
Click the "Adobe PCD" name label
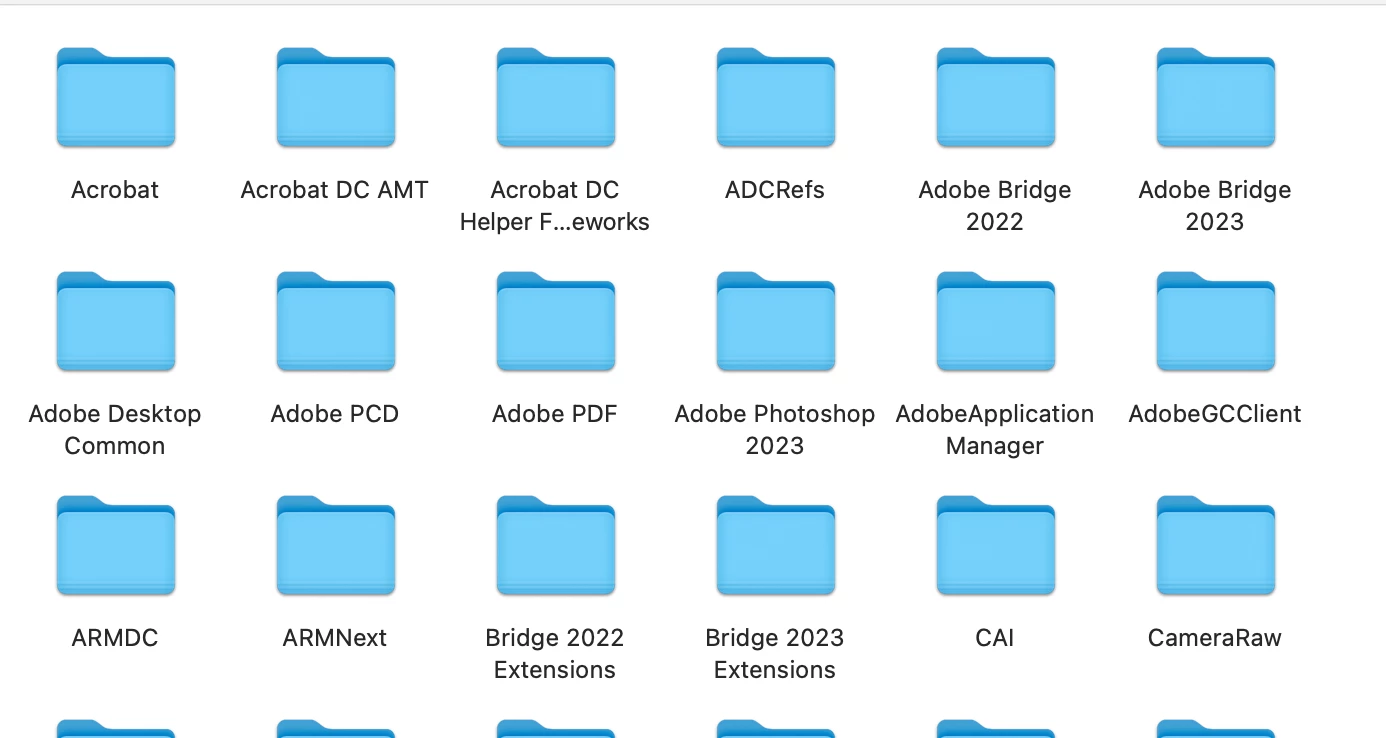pos(335,414)
